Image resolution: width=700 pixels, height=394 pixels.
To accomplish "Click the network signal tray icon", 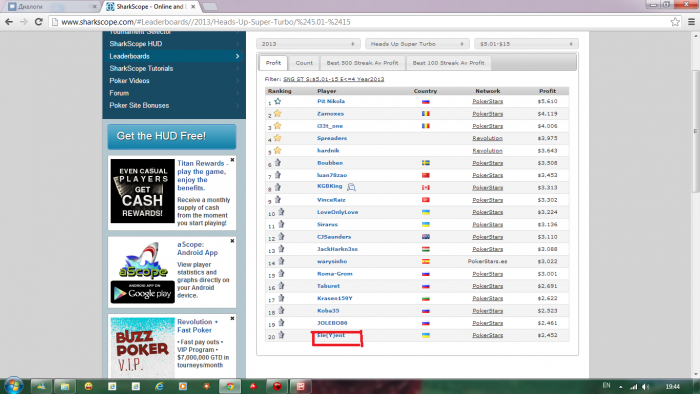I will [x=633, y=387].
